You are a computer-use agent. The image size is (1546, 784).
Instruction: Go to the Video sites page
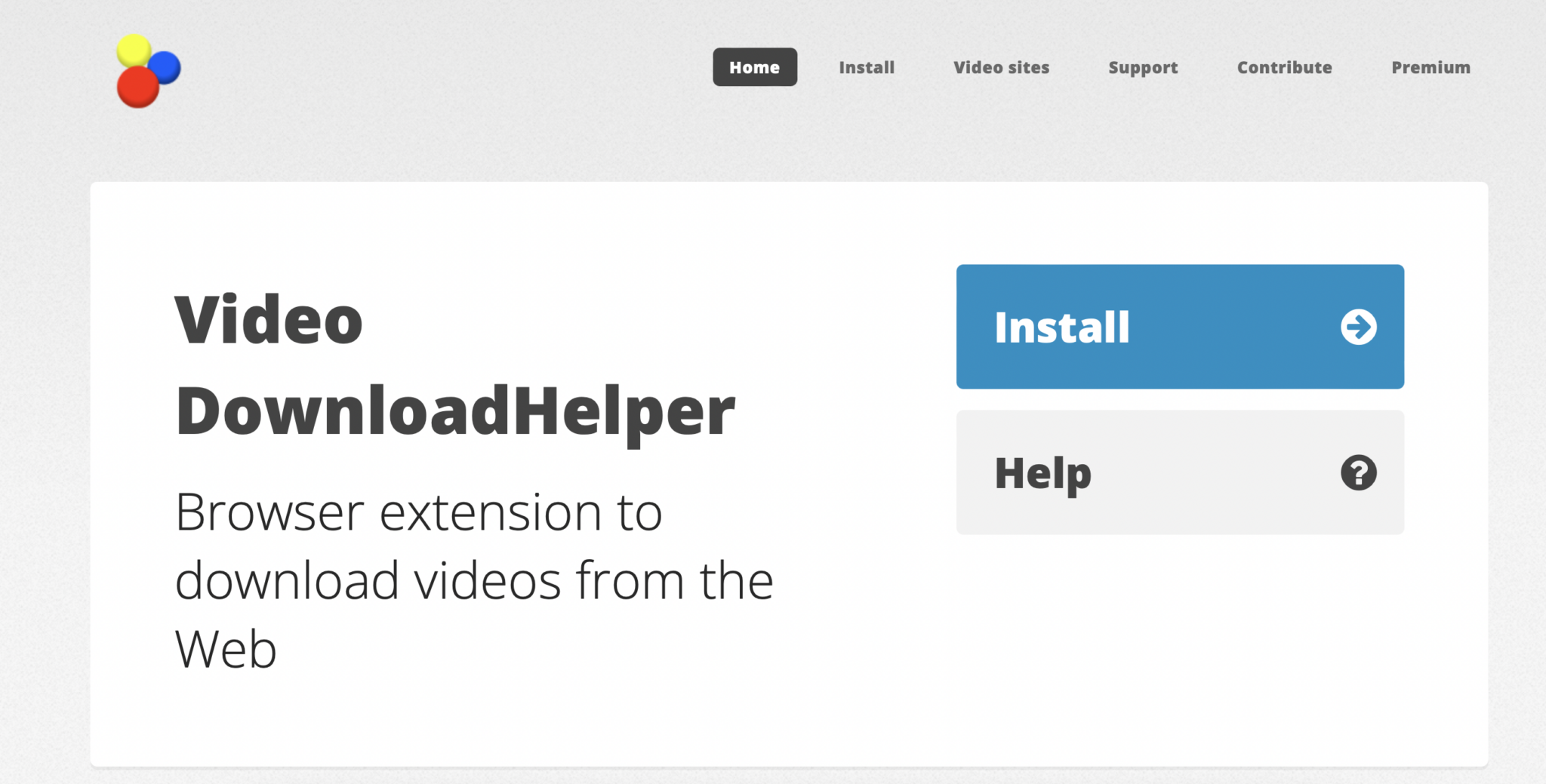(x=1001, y=67)
